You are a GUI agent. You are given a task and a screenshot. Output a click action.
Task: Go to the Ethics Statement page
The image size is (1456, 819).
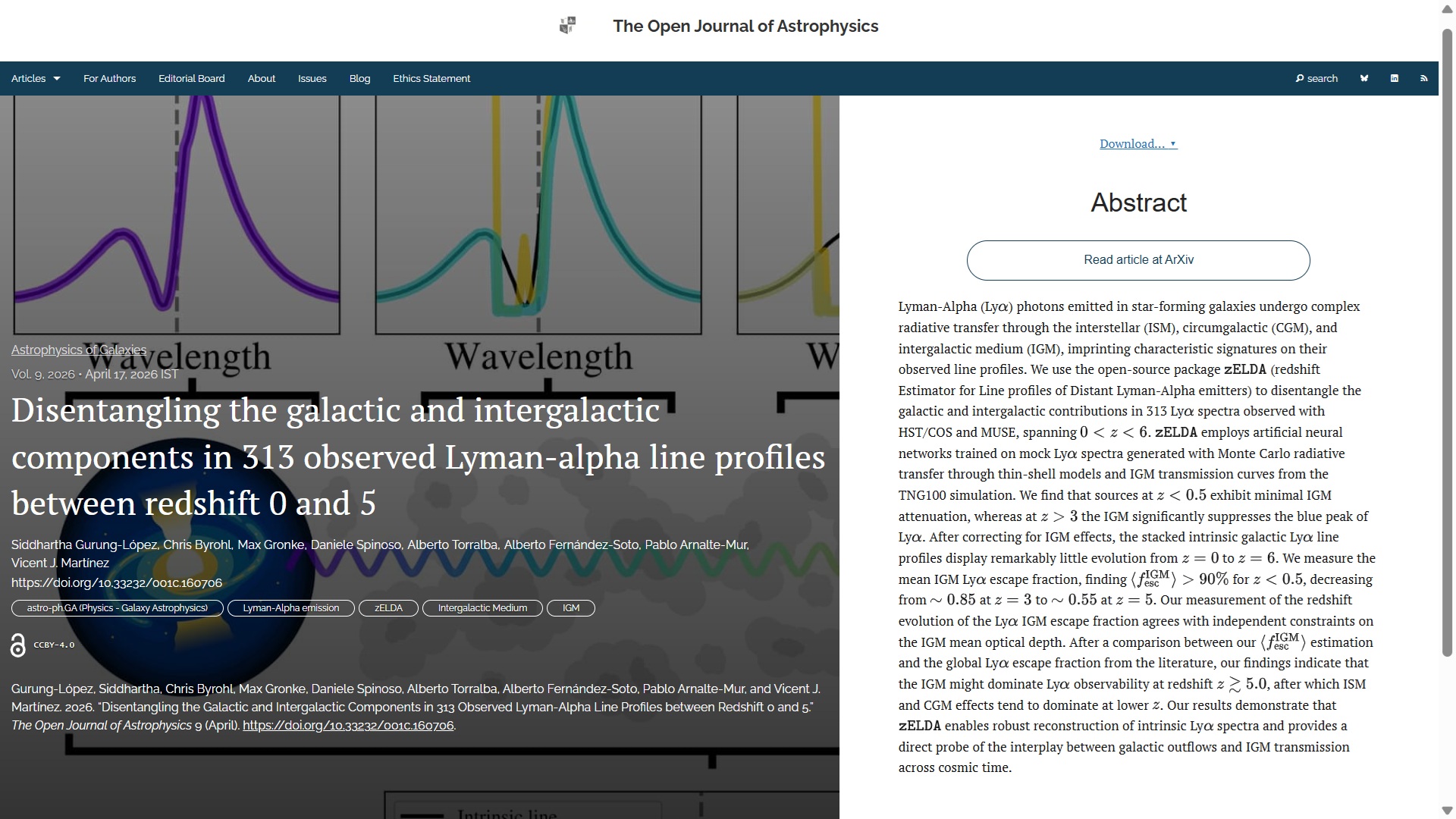point(431,78)
